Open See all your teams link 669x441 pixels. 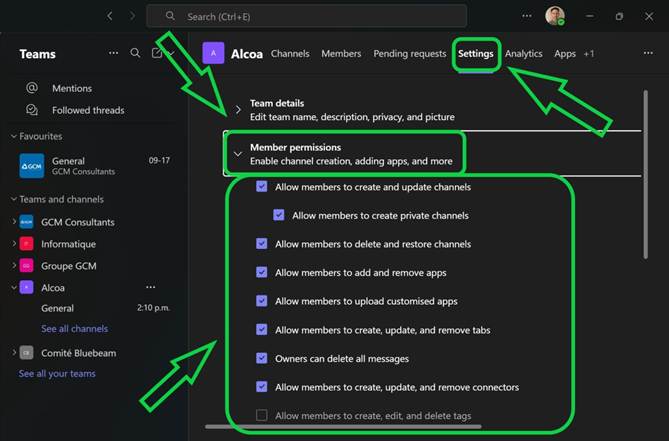(57, 374)
